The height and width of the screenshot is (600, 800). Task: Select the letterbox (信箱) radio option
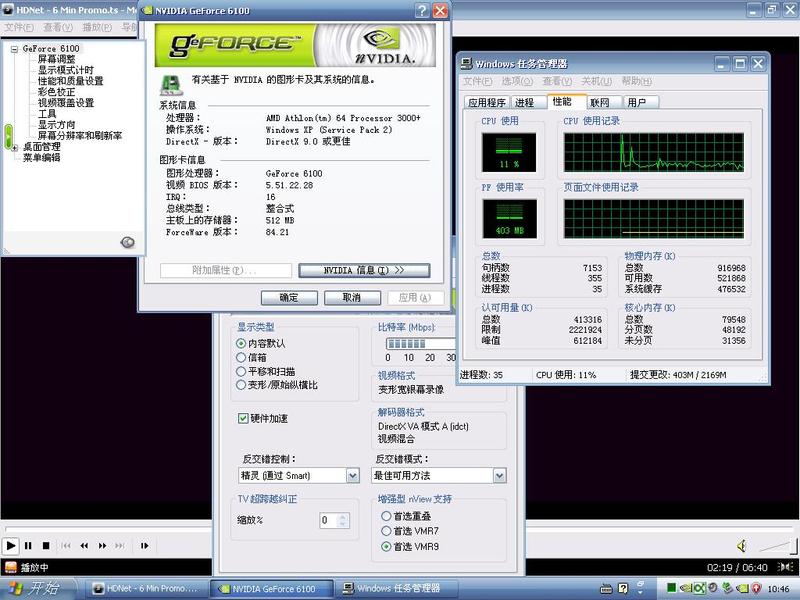click(241, 357)
